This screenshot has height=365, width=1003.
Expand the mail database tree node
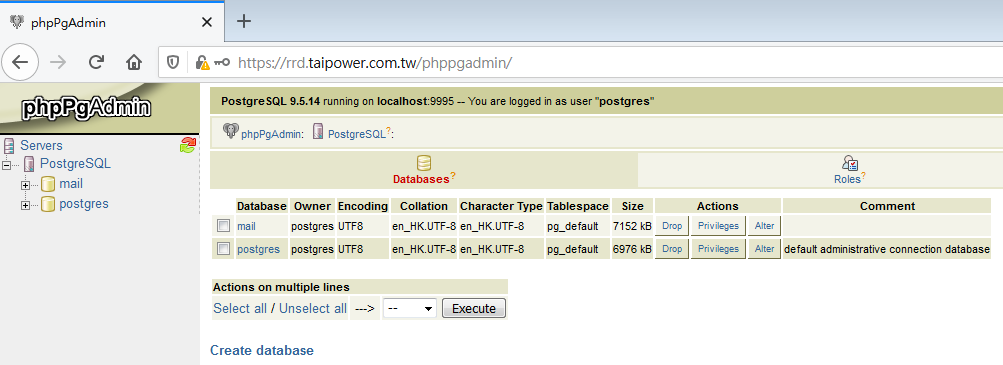coord(26,185)
